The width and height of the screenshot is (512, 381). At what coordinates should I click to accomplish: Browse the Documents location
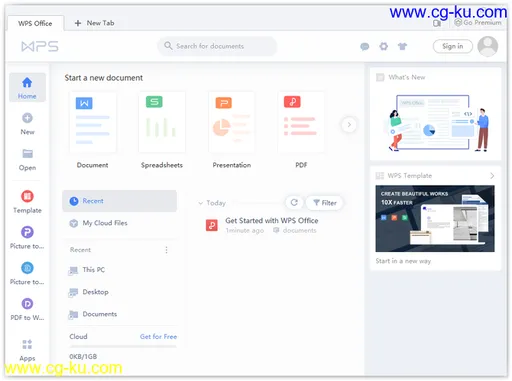pyautogui.click(x=93, y=314)
